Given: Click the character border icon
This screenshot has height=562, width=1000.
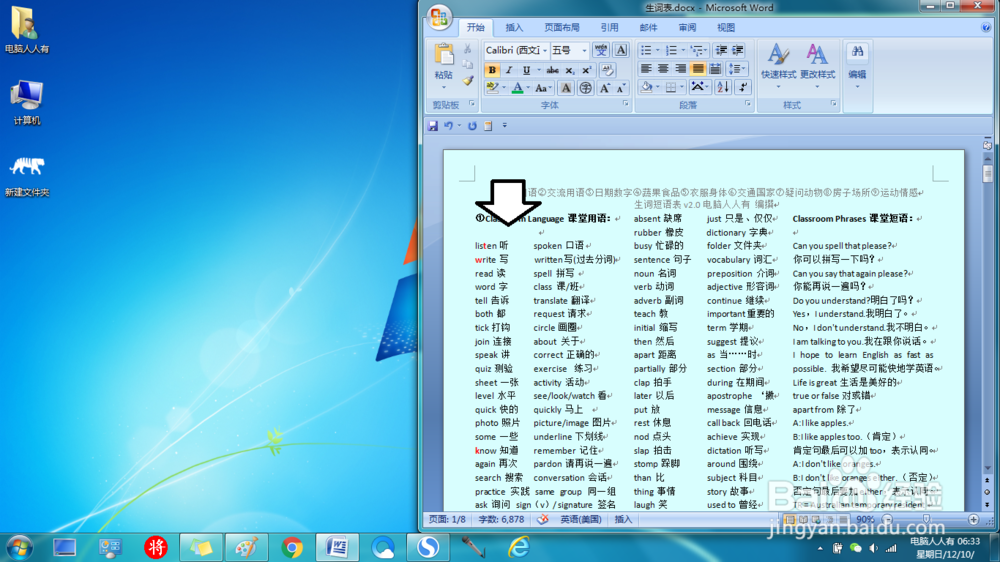Looking at the screenshot, I should (x=621, y=50).
